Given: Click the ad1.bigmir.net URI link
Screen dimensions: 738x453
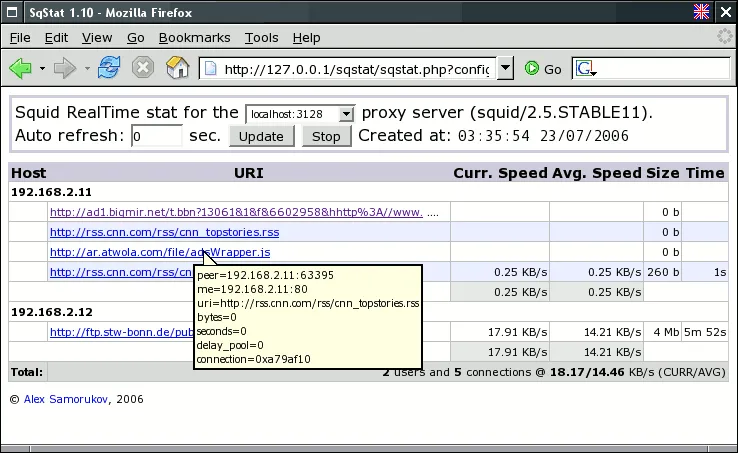Looking at the screenshot, I should (236, 212).
